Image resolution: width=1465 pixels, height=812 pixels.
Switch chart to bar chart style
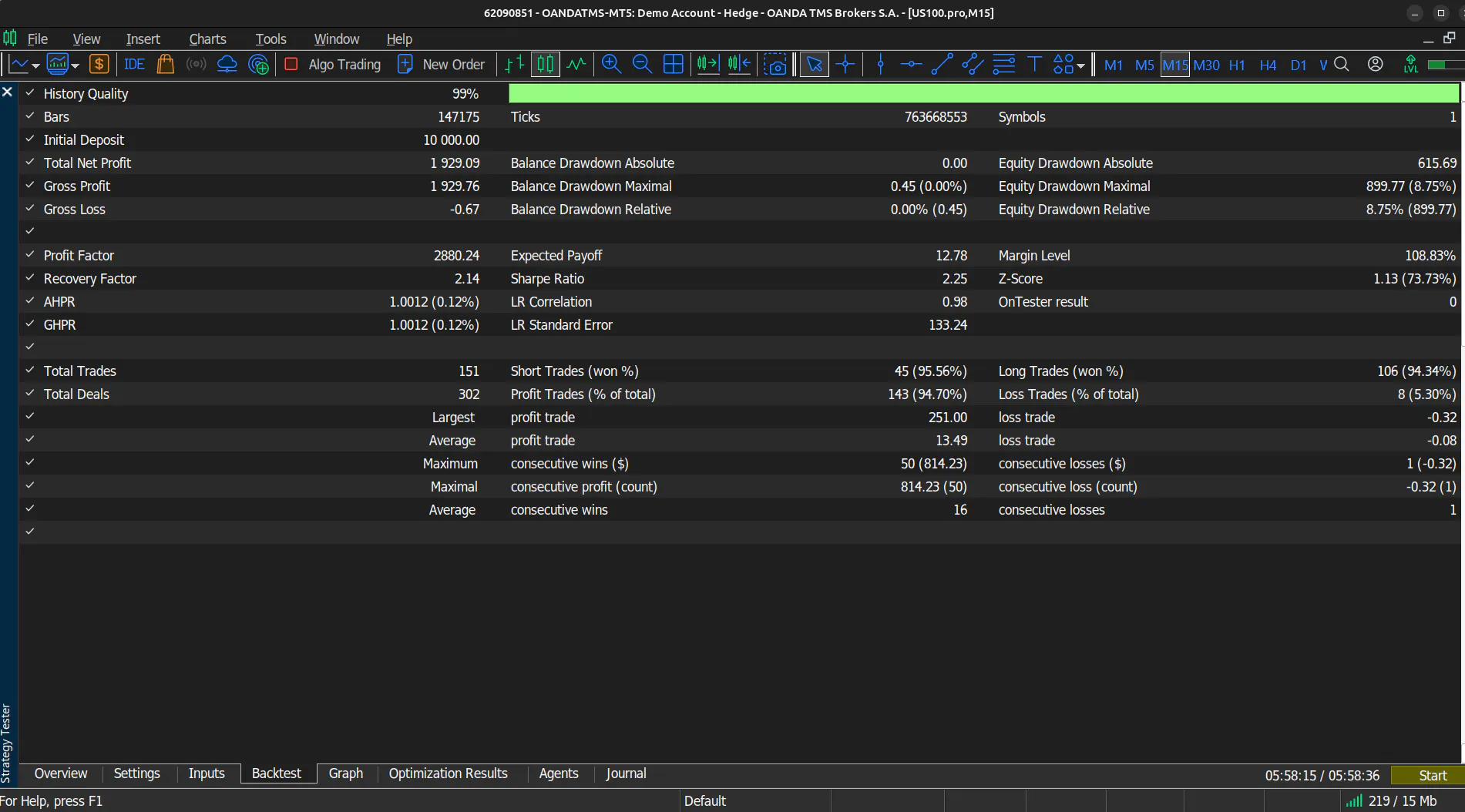coord(514,65)
